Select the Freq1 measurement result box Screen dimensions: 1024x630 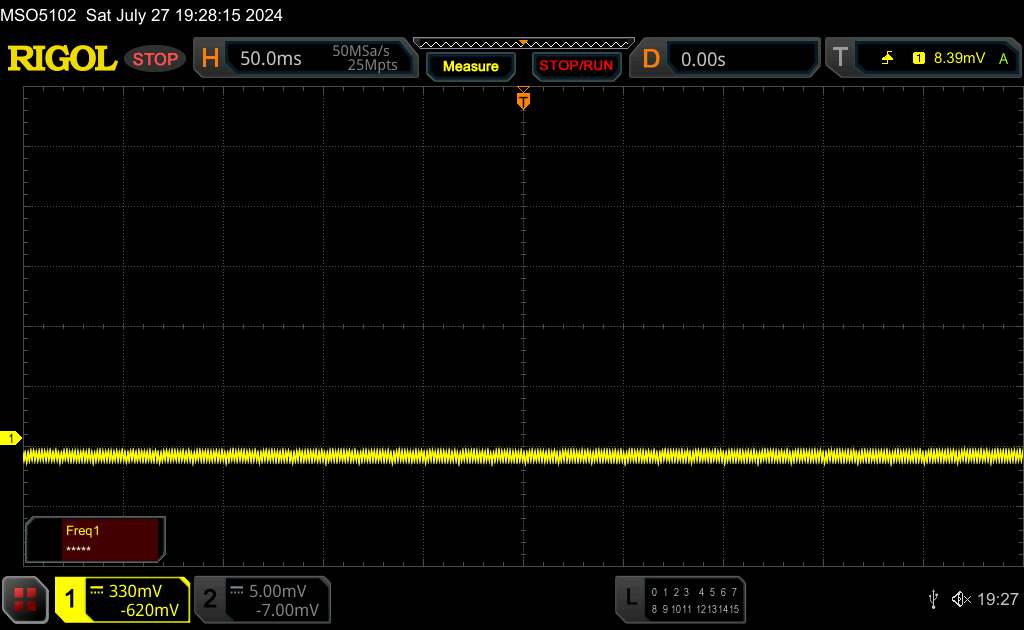point(96,540)
